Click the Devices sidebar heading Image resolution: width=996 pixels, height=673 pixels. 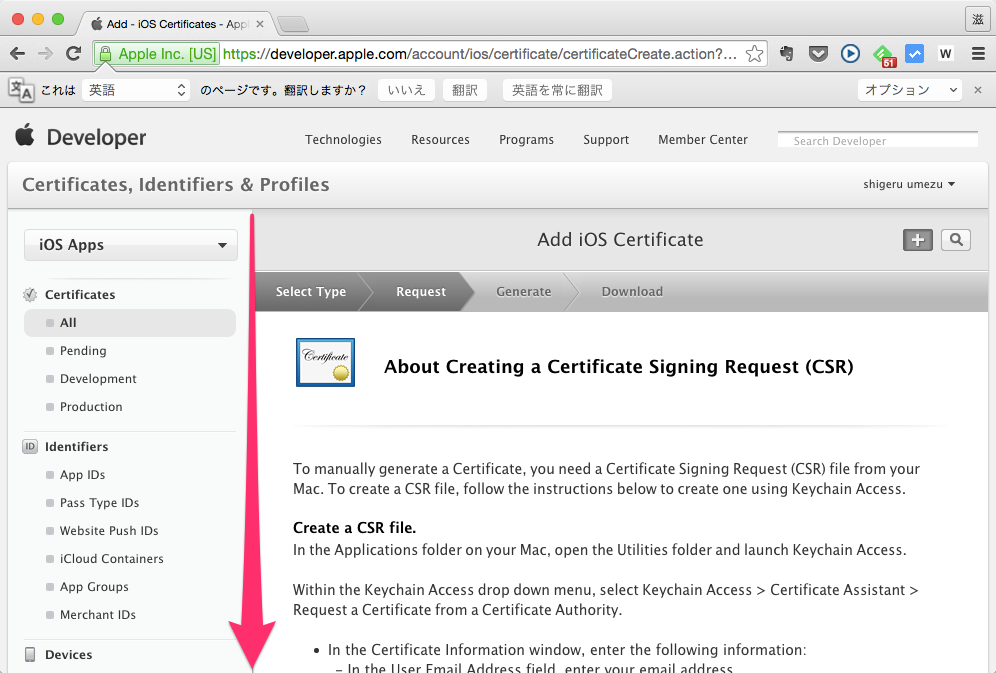(69, 655)
